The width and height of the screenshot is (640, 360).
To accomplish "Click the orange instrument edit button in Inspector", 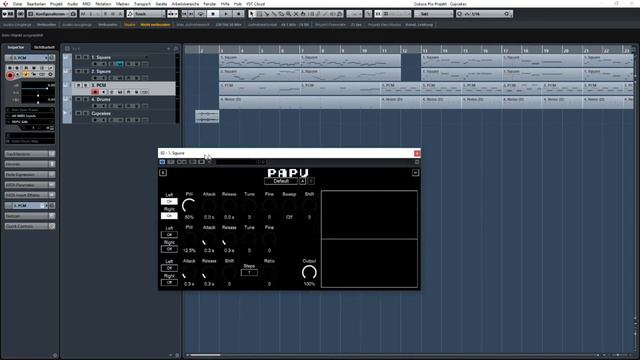I will tap(26, 74).
